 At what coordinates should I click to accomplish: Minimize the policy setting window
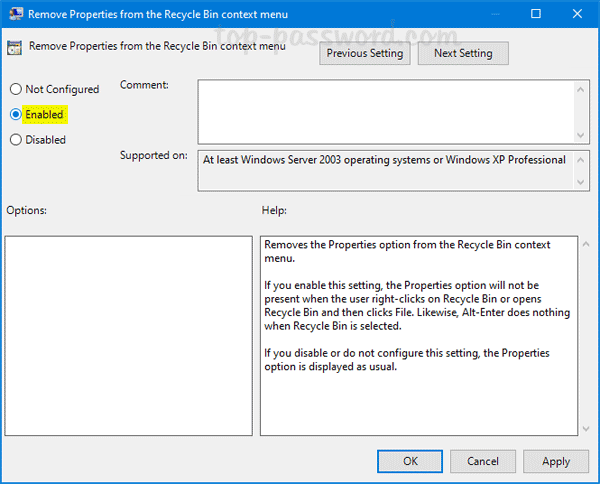490,15
